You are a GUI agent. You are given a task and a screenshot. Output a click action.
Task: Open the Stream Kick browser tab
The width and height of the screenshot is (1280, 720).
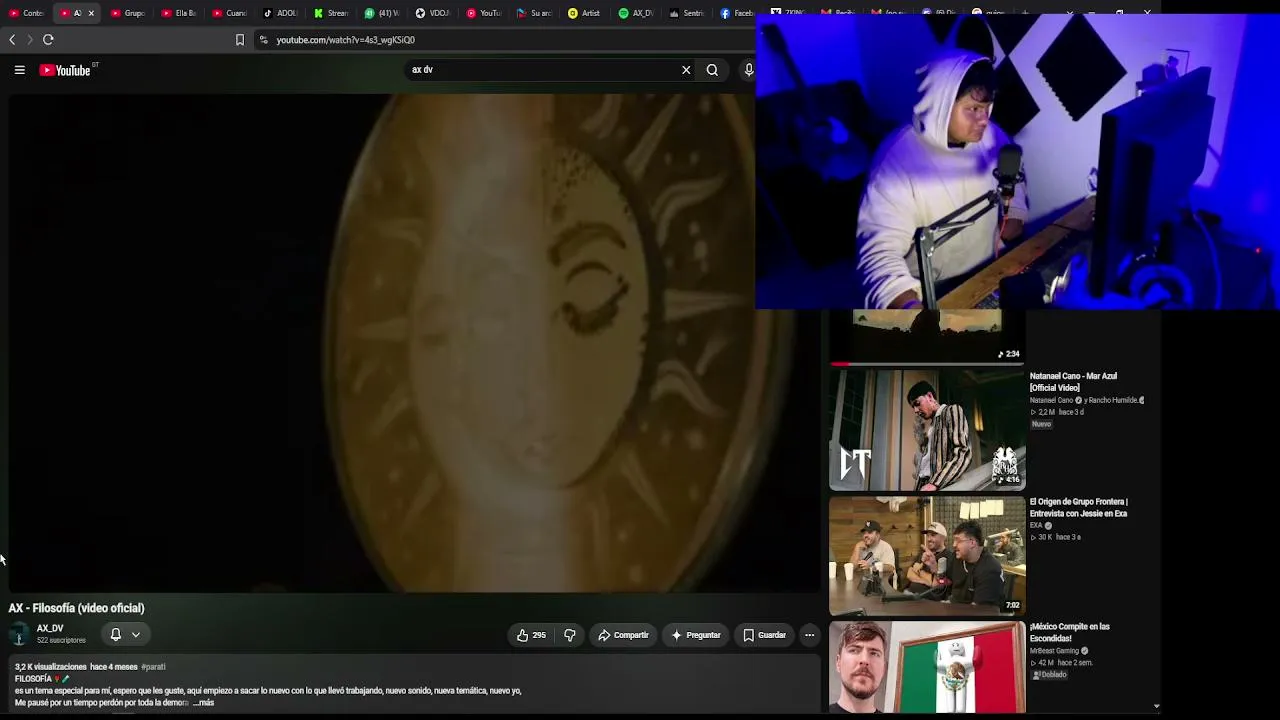pos(332,13)
